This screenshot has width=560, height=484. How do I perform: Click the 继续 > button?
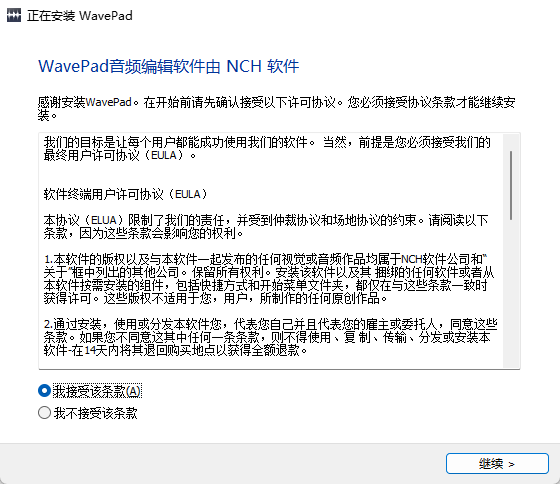(x=497, y=464)
